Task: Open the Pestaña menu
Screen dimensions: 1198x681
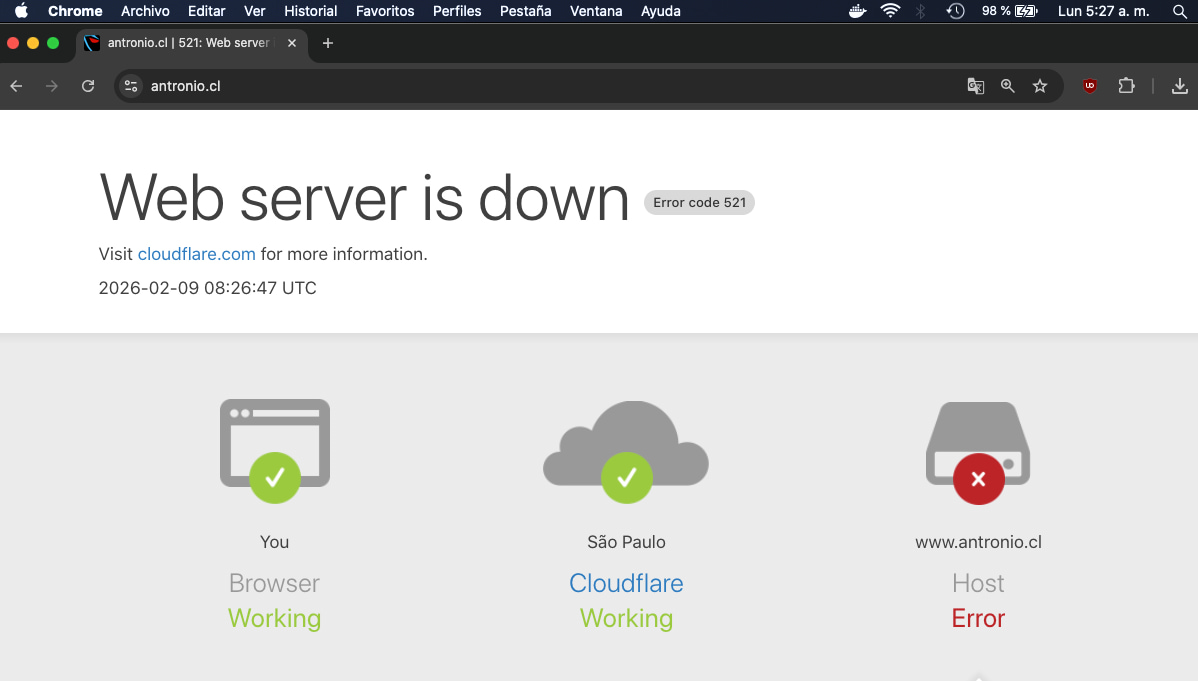Action: point(526,11)
